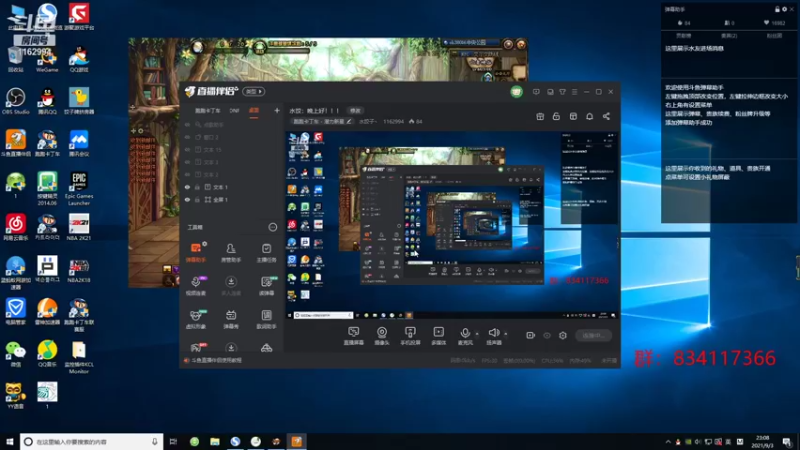Open the speaker dropdown arrow
The width and height of the screenshot is (800, 450).
click(506, 334)
